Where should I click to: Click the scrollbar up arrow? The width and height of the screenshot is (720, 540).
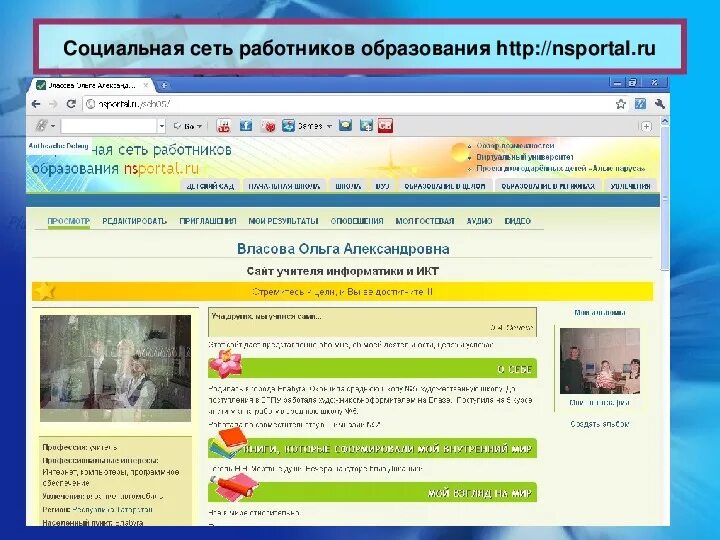(x=664, y=121)
